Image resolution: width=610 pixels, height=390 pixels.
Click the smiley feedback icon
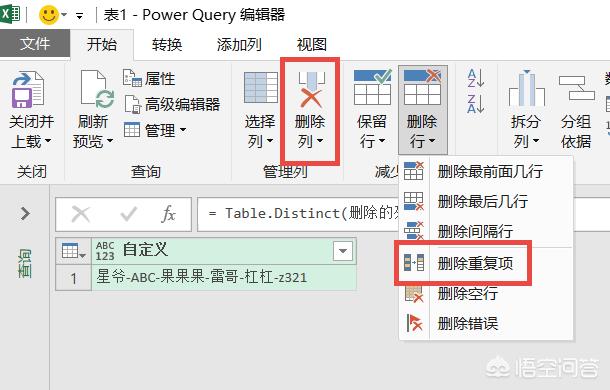point(49,15)
